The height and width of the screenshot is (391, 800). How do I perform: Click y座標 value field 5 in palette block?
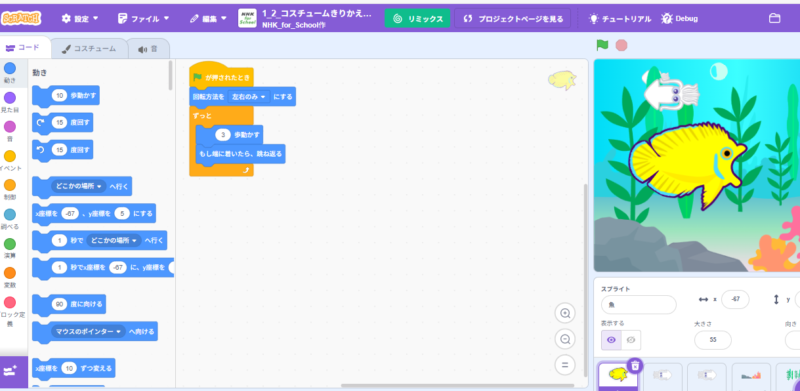122,213
